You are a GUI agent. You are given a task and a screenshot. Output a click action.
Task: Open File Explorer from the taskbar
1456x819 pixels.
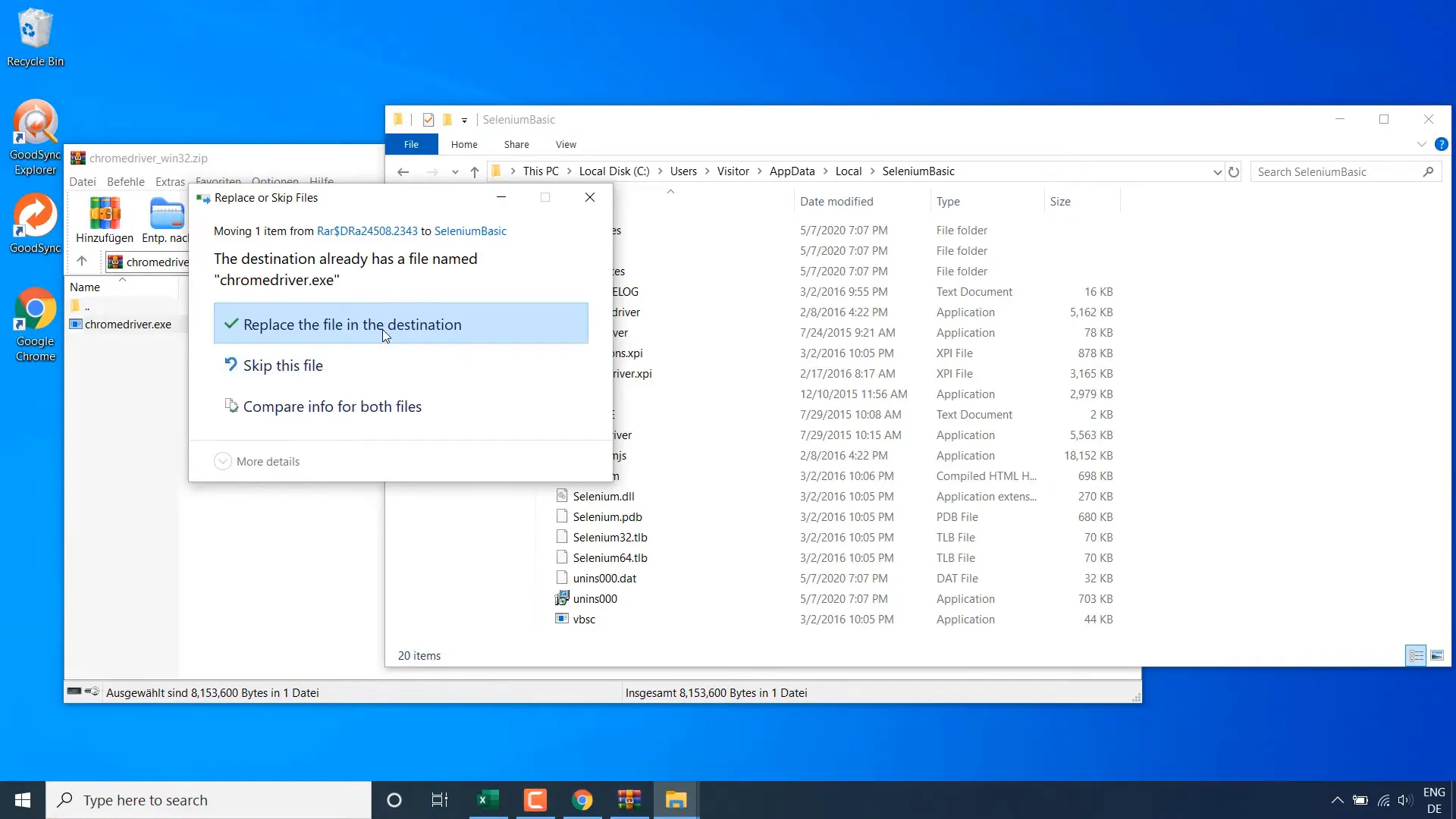tap(676, 799)
